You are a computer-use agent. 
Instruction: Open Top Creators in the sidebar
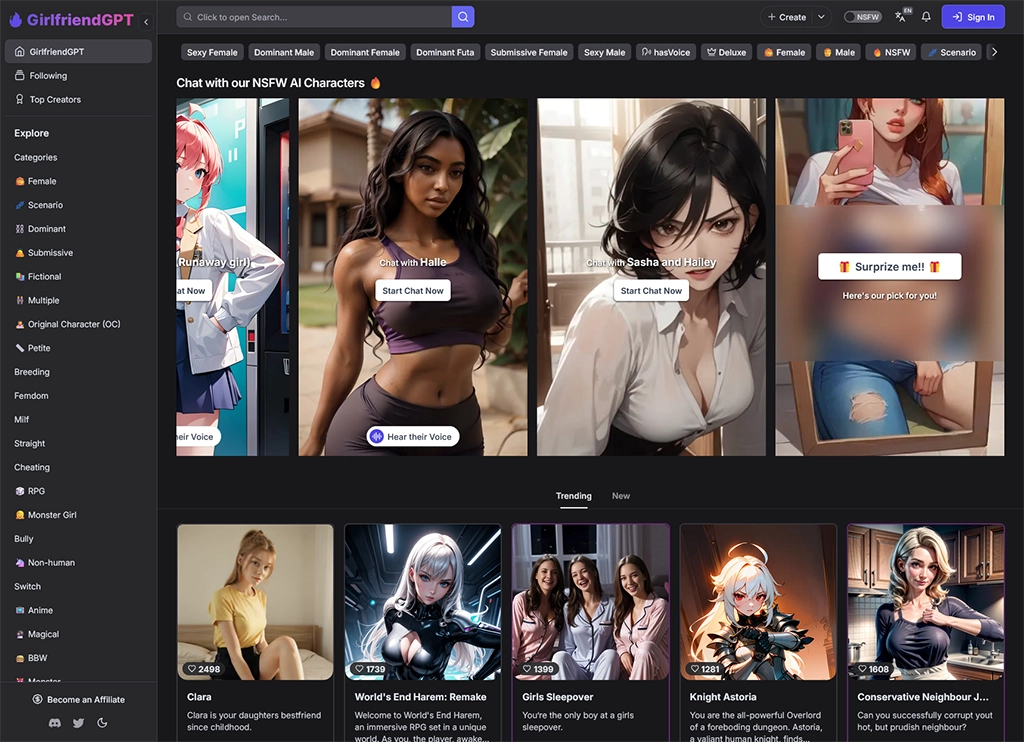(55, 99)
